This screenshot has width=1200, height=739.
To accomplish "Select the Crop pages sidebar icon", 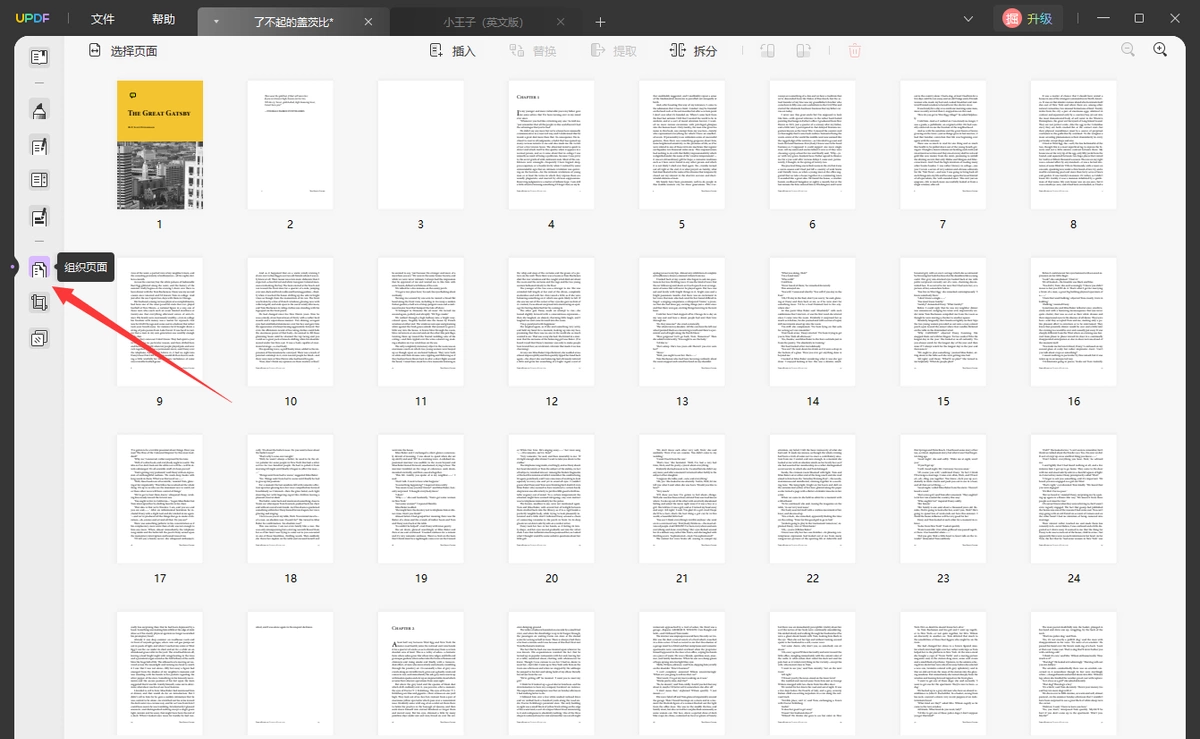I will (39, 303).
